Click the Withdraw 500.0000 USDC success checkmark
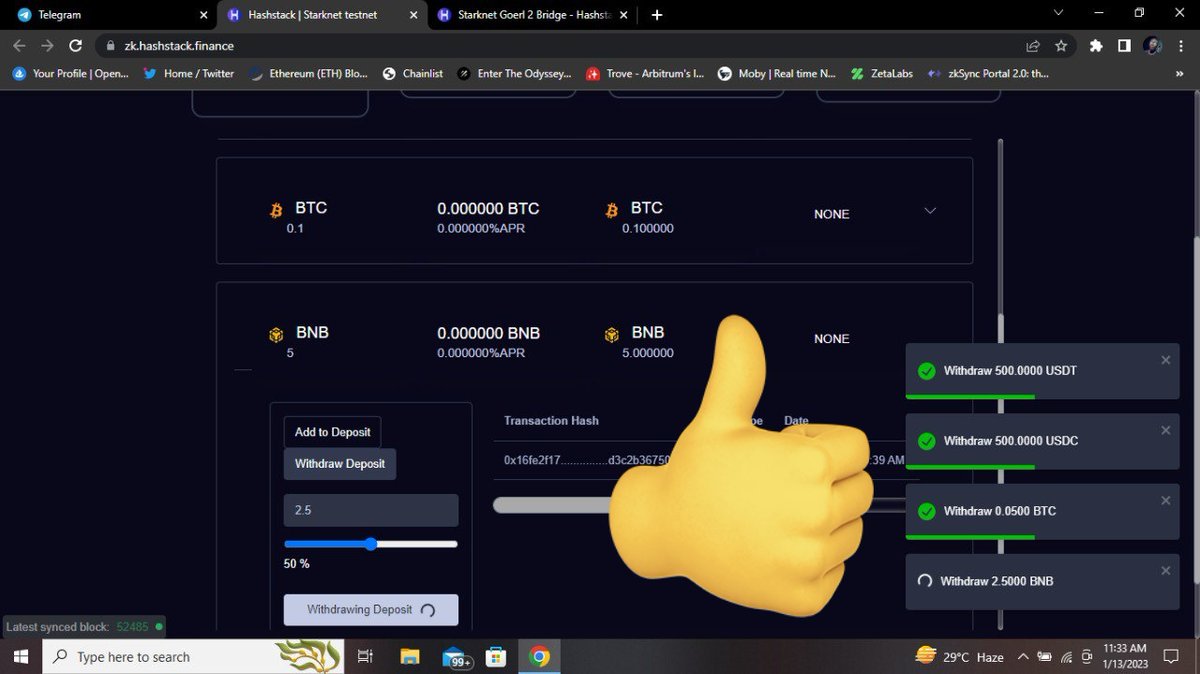 (x=926, y=441)
